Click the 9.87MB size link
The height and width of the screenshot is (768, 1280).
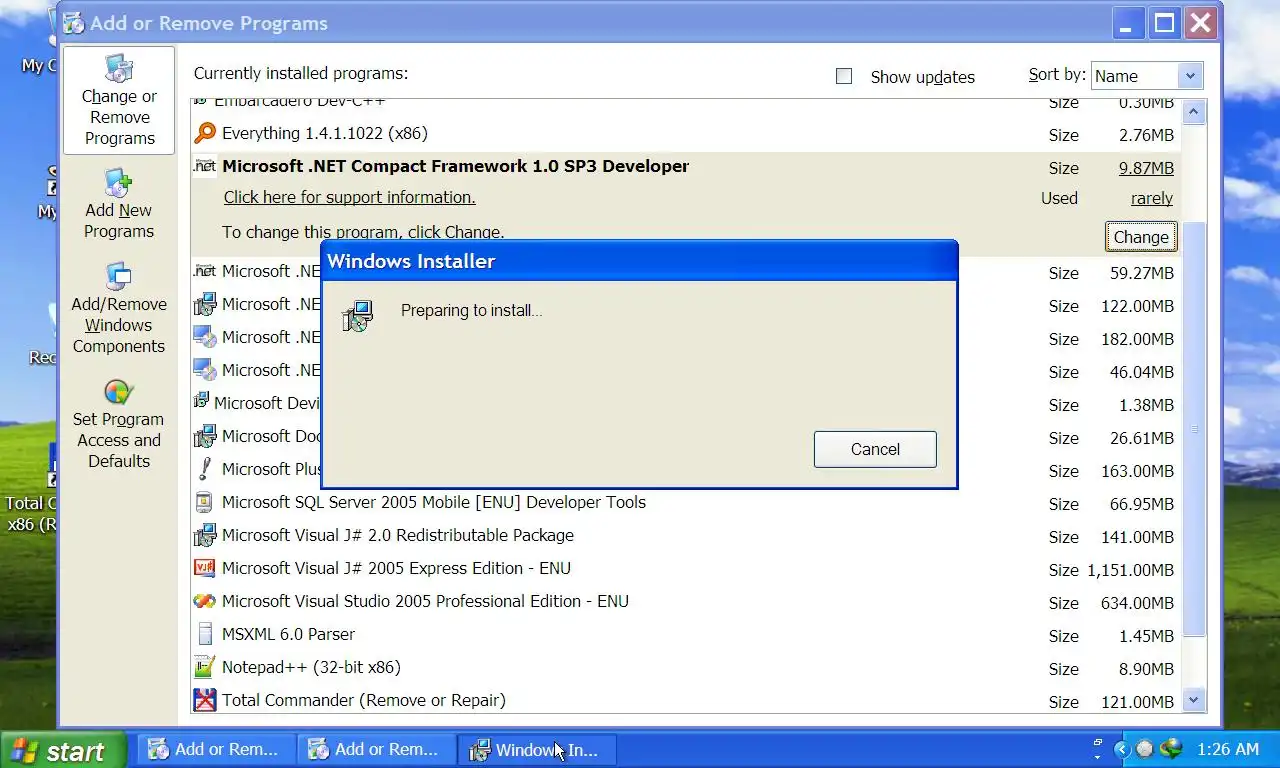point(1146,168)
